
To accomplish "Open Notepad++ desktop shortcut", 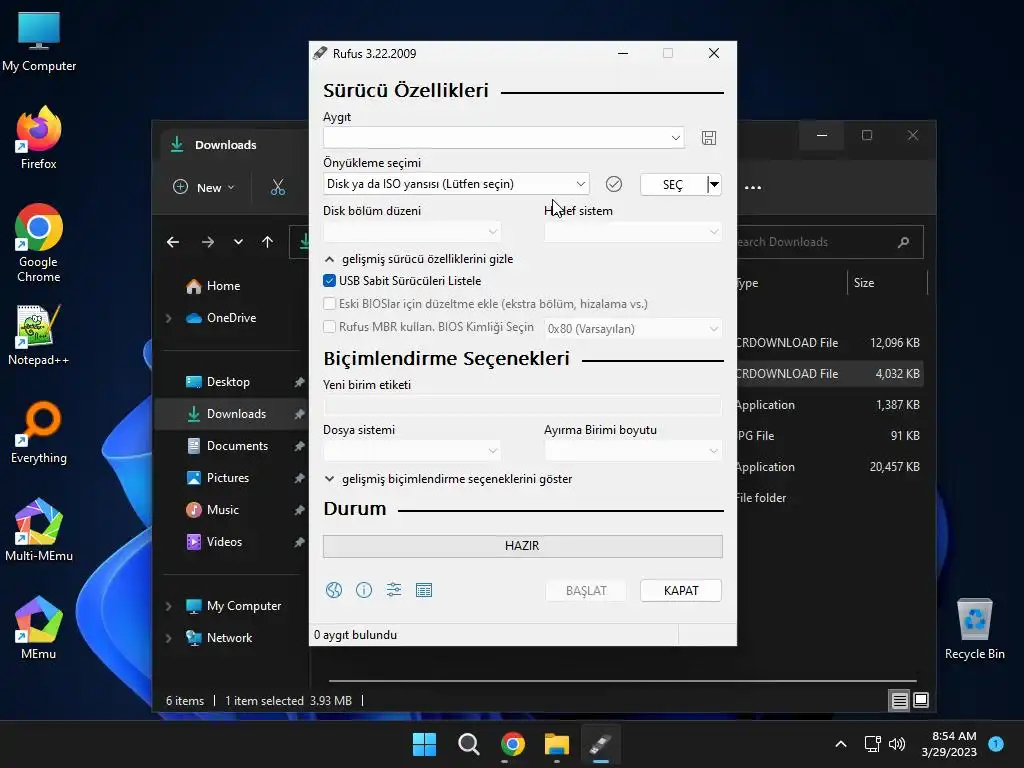I will pos(39,334).
